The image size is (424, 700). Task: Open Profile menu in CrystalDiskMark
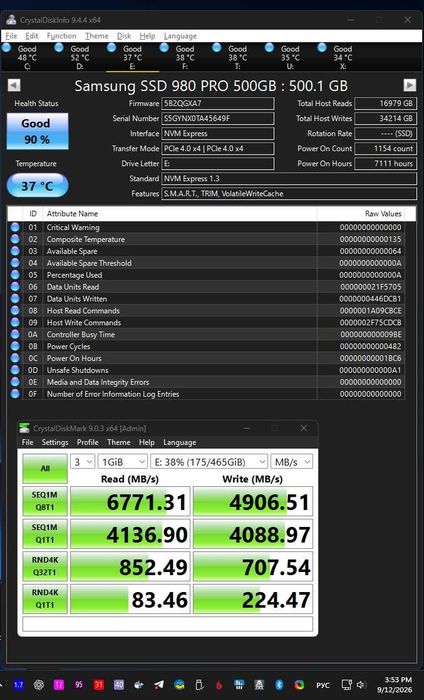[x=87, y=442]
